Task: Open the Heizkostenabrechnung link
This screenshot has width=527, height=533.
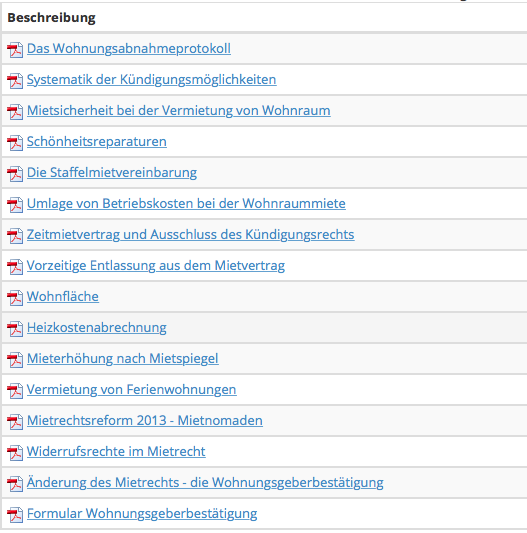Action: 97,328
